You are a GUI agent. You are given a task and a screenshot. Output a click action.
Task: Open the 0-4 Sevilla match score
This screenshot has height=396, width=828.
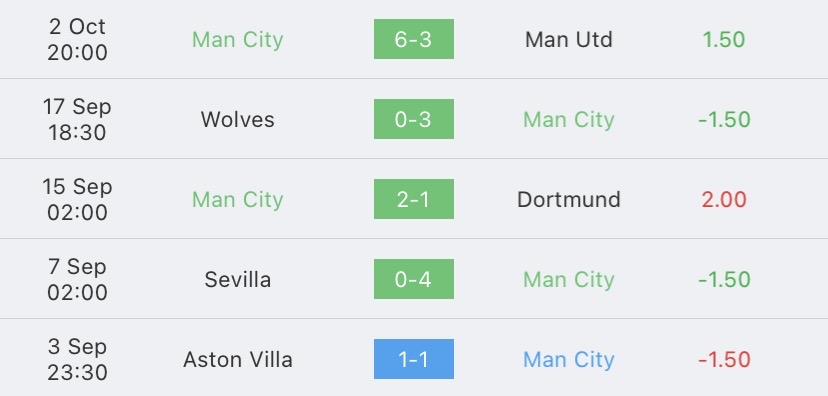(413, 279)
